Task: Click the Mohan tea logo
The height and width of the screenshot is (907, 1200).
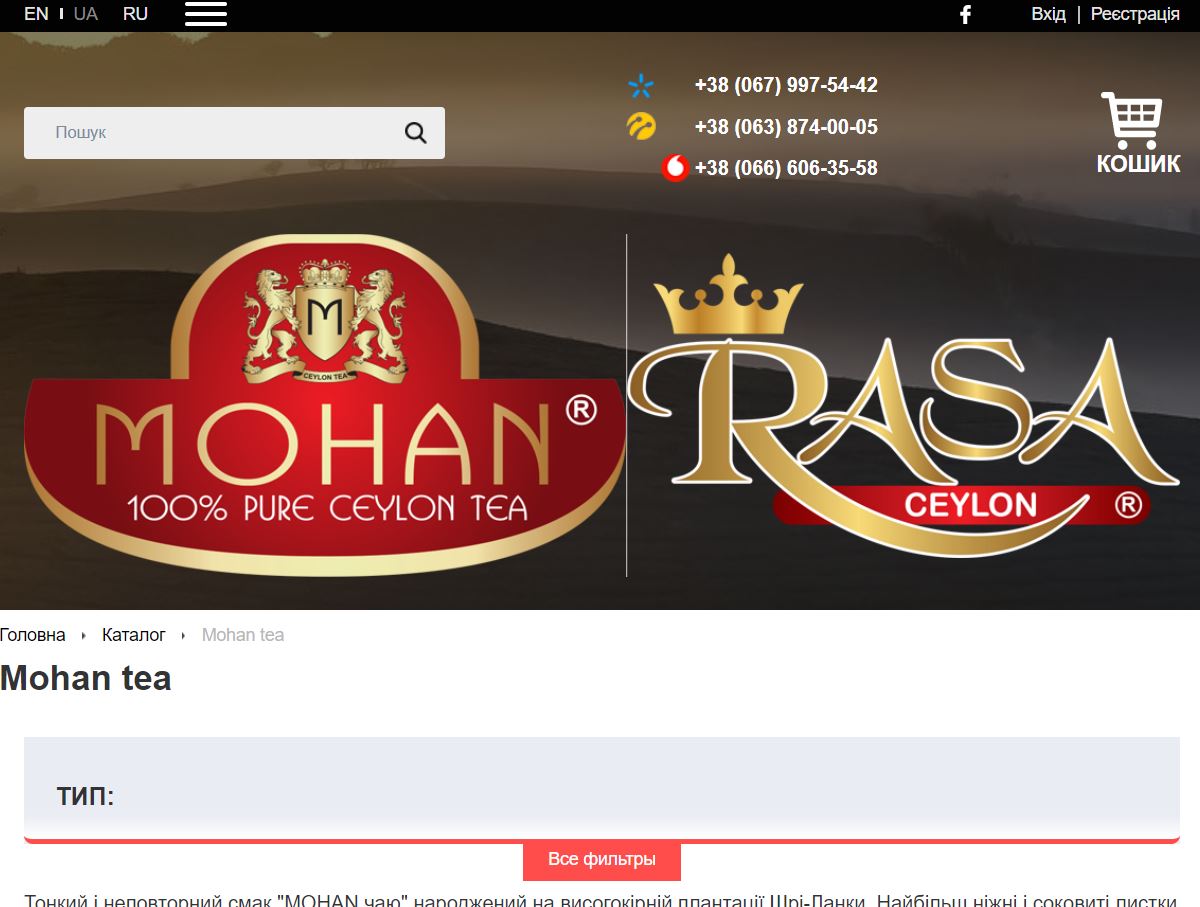Action: point(325,405)
